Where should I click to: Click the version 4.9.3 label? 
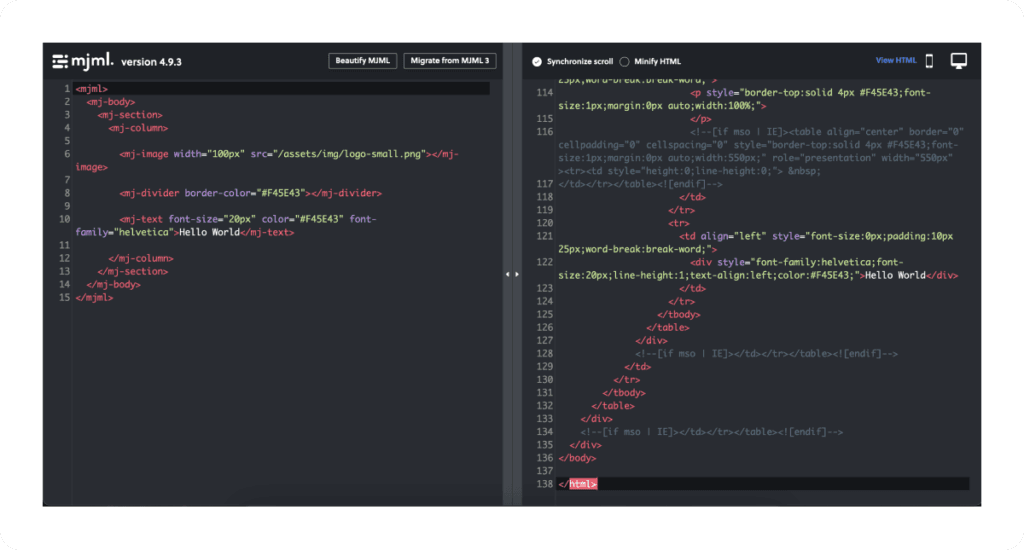pyautogui.click(x=151, y=62)
